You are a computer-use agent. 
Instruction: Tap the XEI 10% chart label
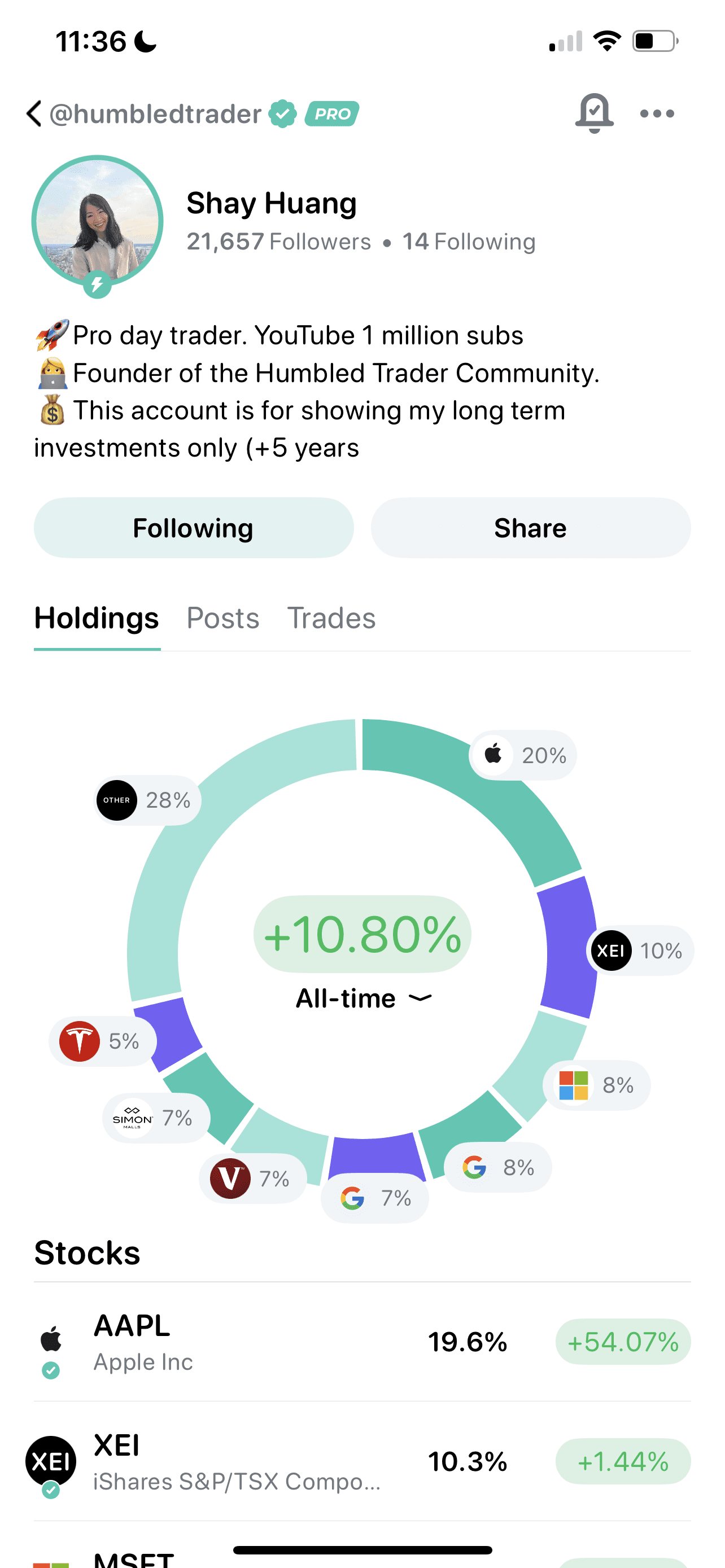pyautogui.click(x=640, y=951)
